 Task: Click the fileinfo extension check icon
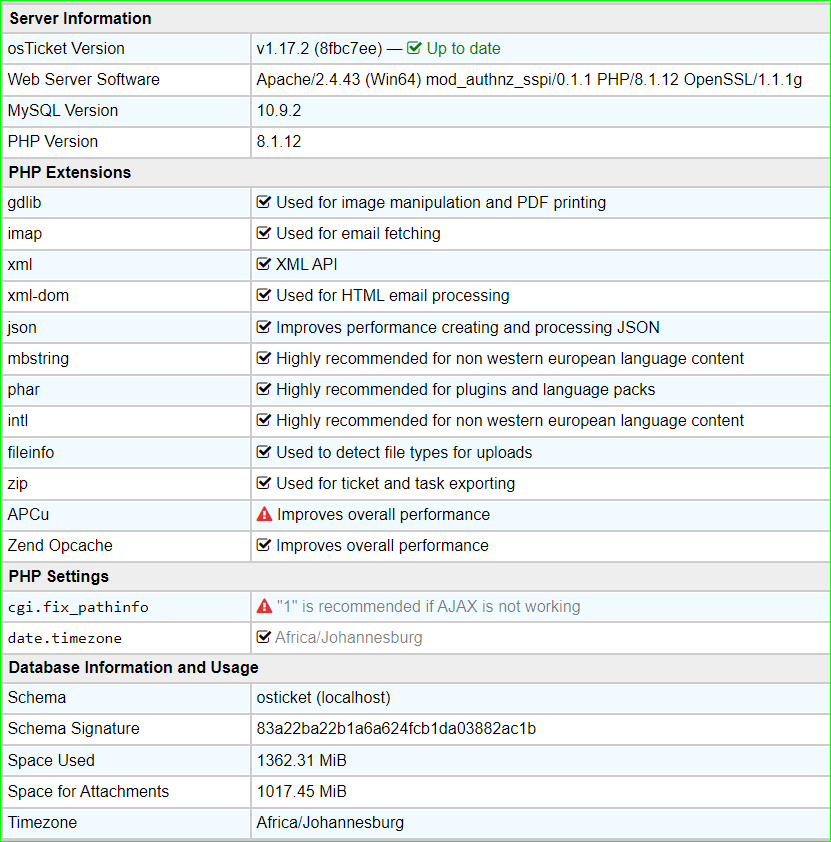pyautogui.click(x=264, y=452)
